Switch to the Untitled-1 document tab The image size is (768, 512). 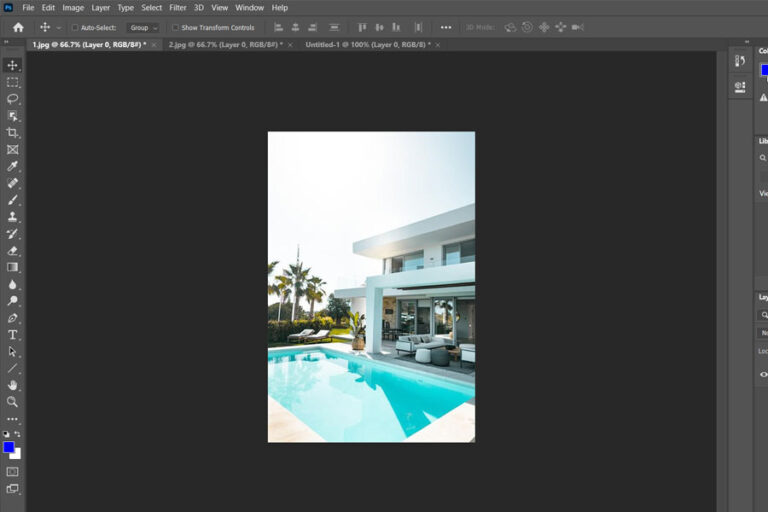click(368, 45)
